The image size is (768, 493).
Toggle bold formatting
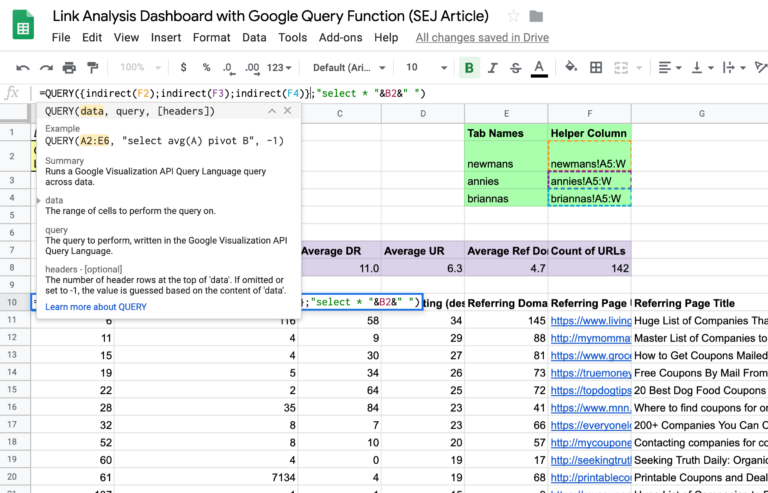pyautogui.click(x=470, y=68)
